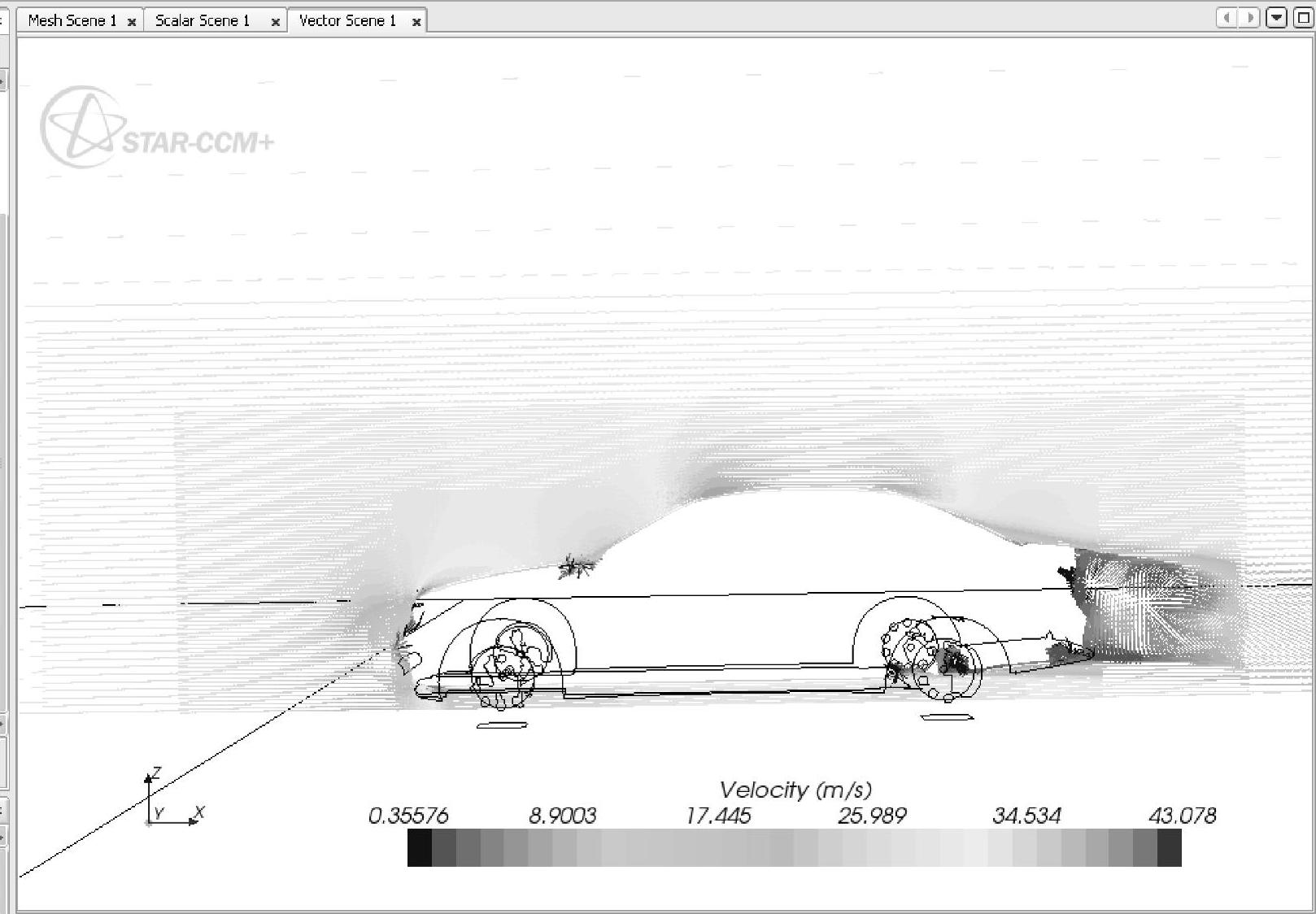Click the Velocity (m/s) legend title

coord(795,790)
